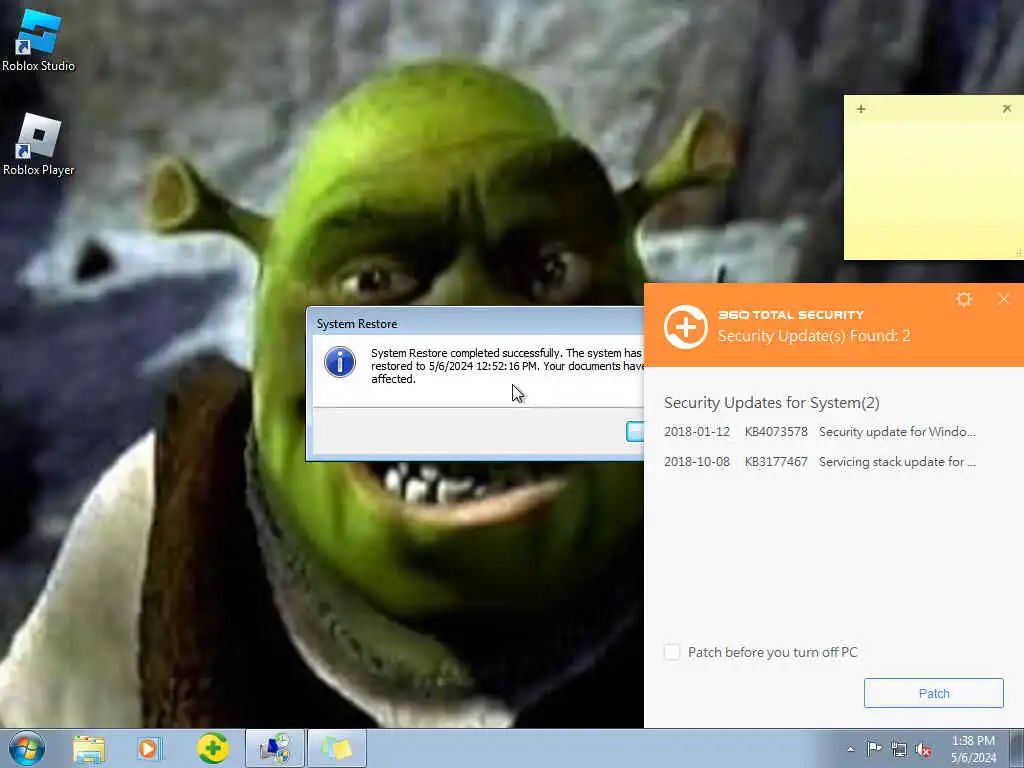Close the 360 Total Security popup
Viewport: 1024px width, 768px height.
(1004, 299)
